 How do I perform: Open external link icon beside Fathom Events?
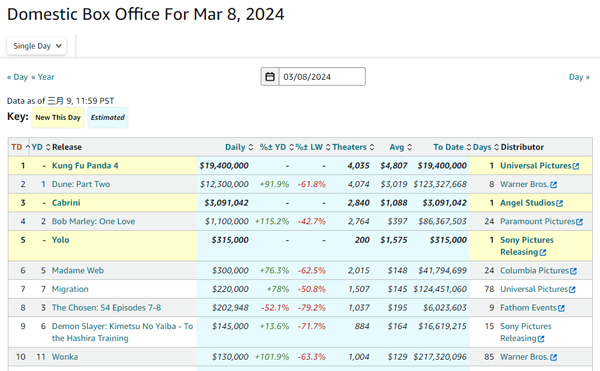click(561, 308)
